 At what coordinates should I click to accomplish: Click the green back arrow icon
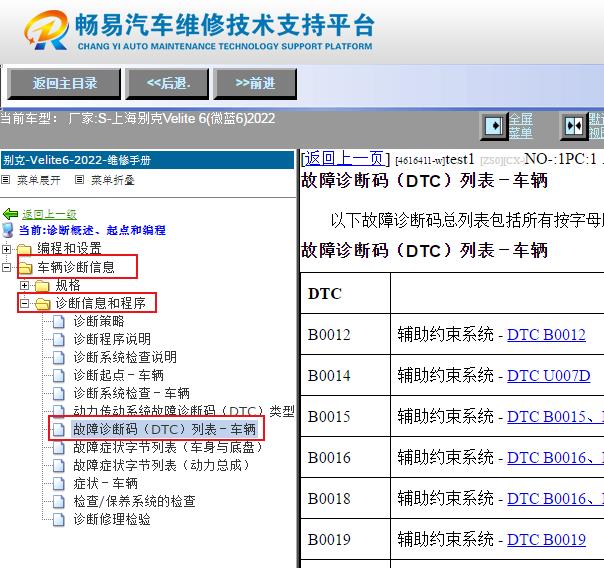coord(10,214)
